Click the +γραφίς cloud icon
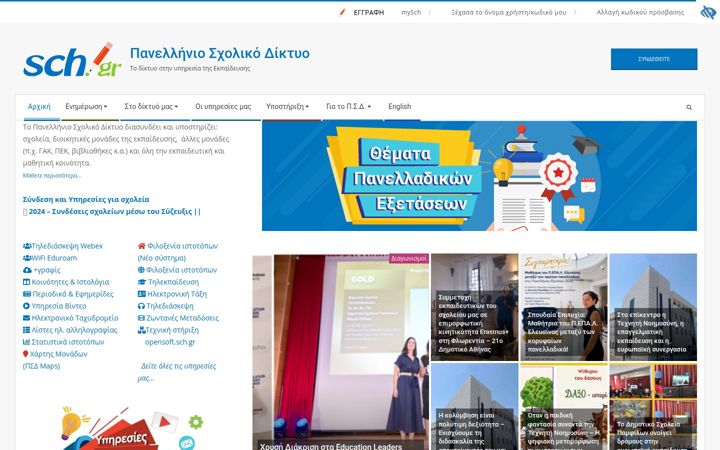 (x=27, y=270)
